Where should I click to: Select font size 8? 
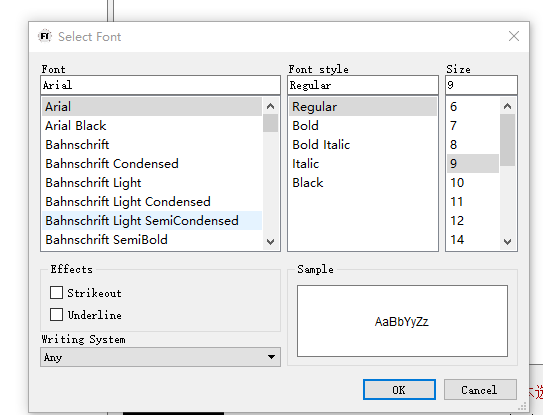(473, 145)
